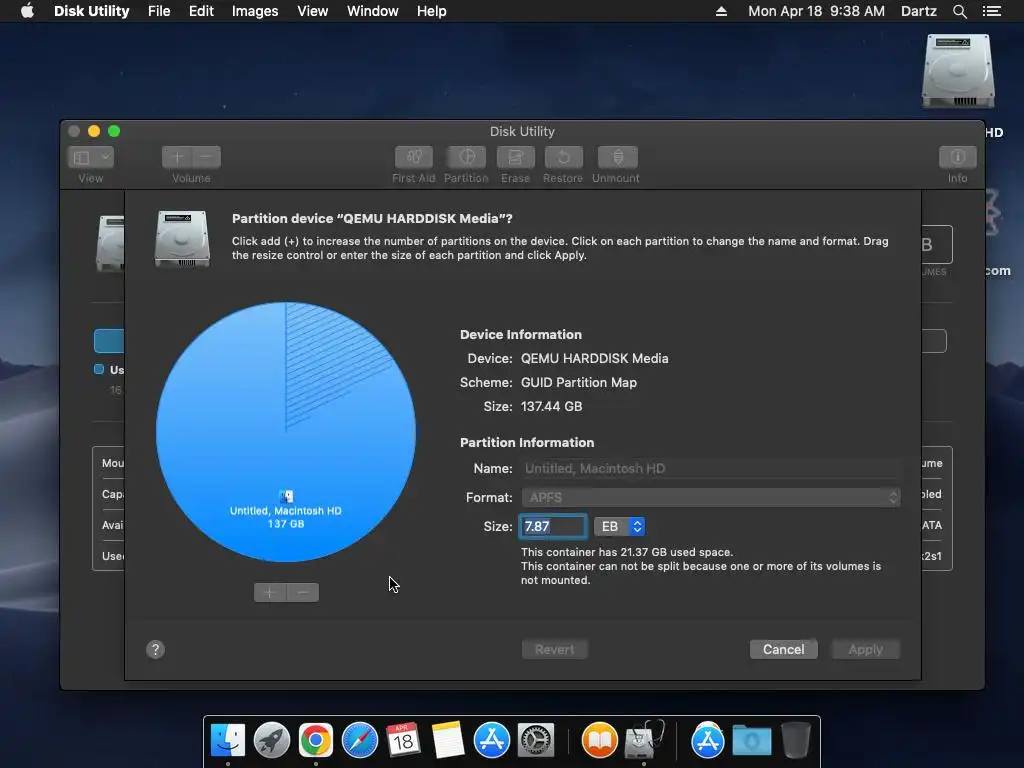
Task: Click the Unmount toolbar icon
Action: [x=617, y=157]
